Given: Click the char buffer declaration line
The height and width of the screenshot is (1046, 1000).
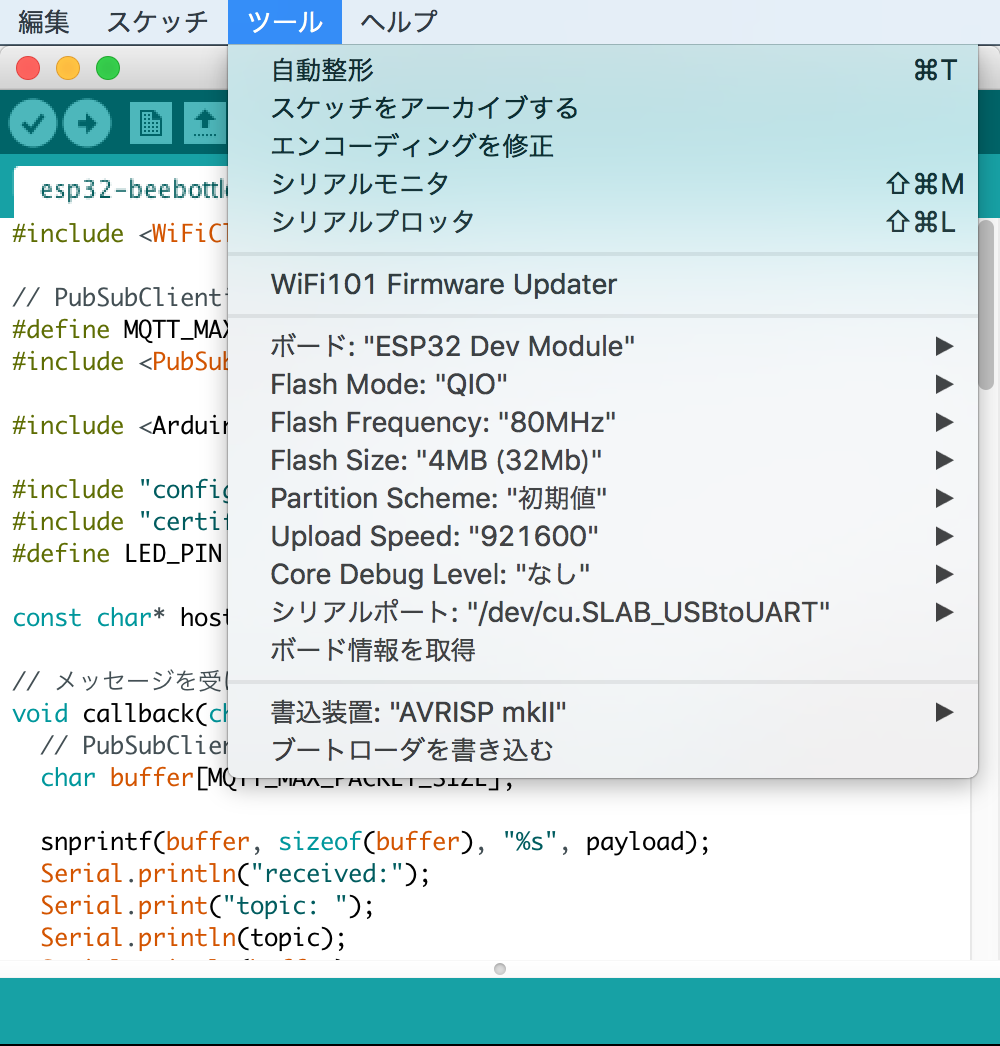Looking at the screenshot, I should click(x=277, y=778).
